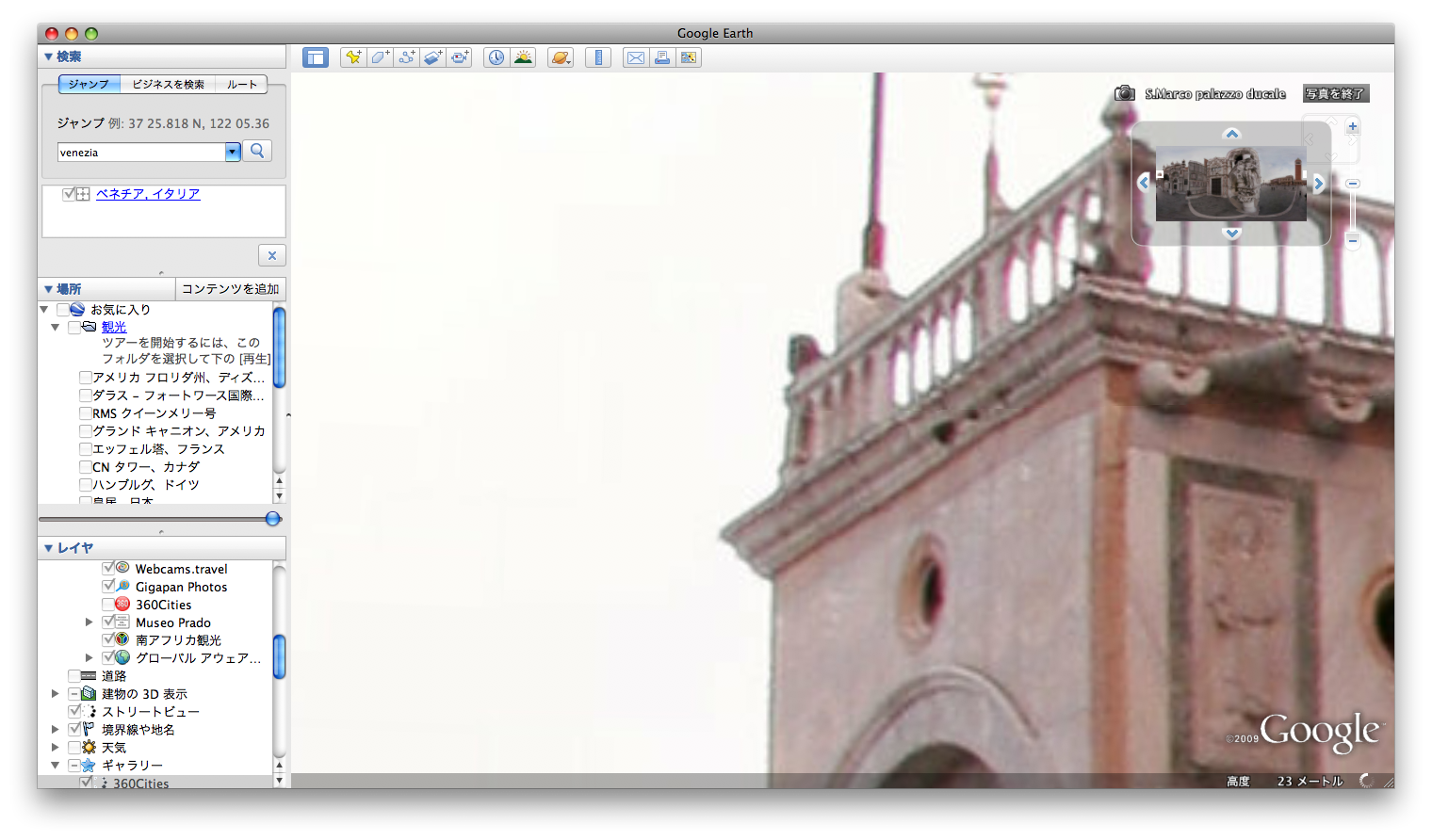Open the search history dropdown

click(233, 152)
